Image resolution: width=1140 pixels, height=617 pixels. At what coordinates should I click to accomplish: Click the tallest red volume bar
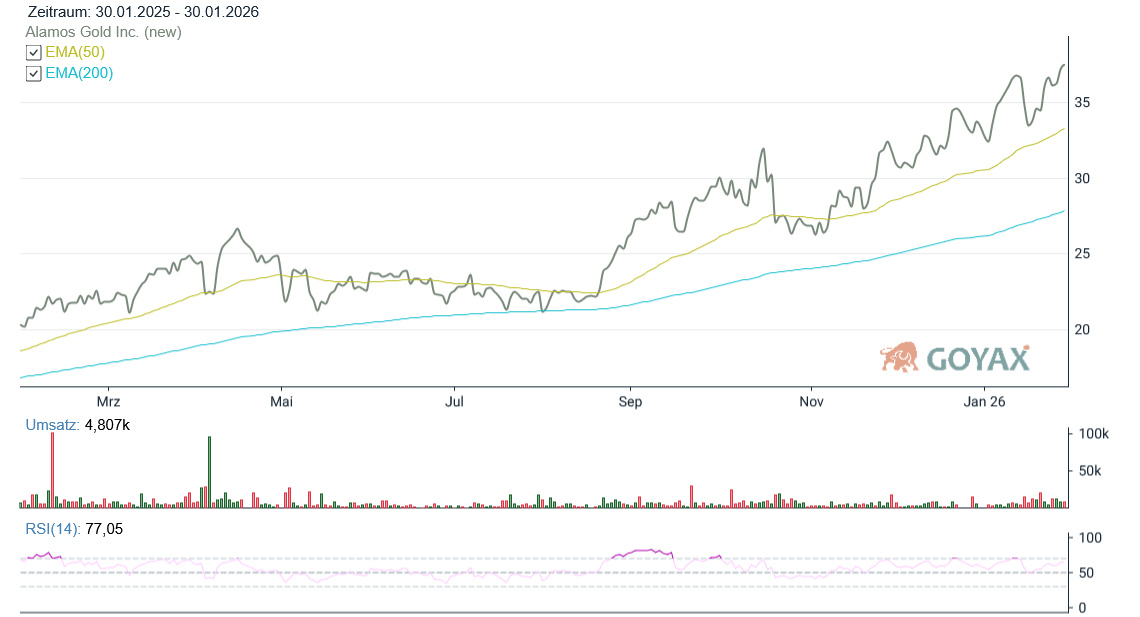tap(52, 470)
